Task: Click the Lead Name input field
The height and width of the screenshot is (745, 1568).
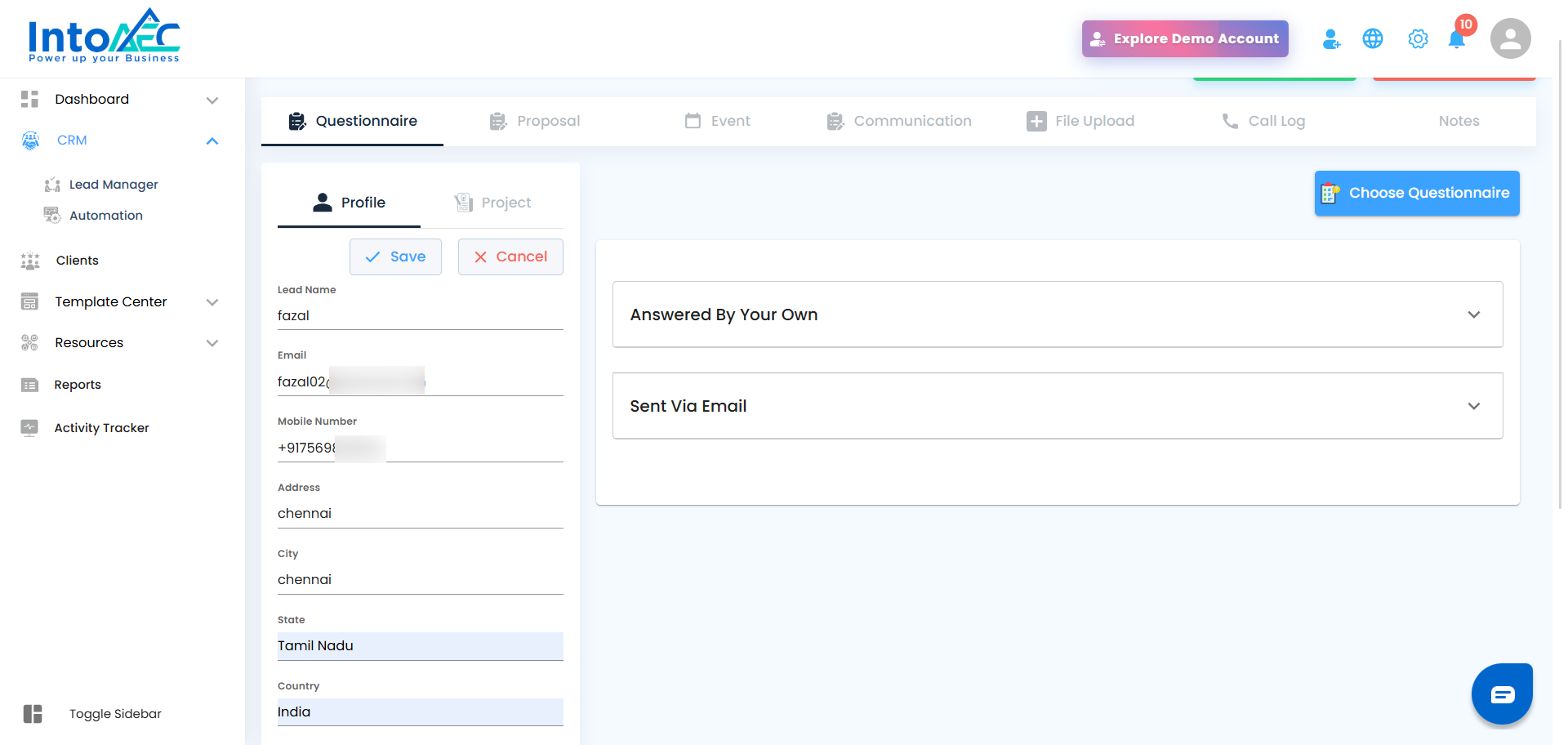Action: click(x=420, y=315)
